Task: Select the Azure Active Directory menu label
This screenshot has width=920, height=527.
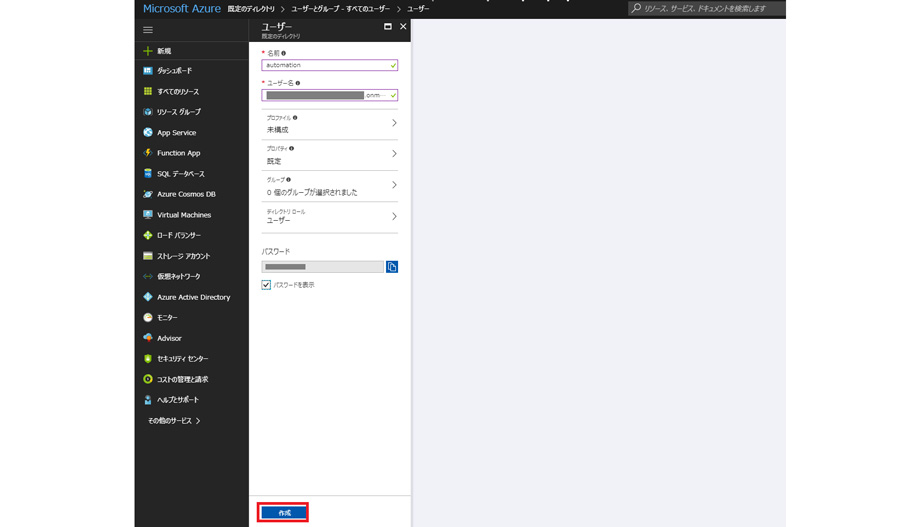Action: 194,297
